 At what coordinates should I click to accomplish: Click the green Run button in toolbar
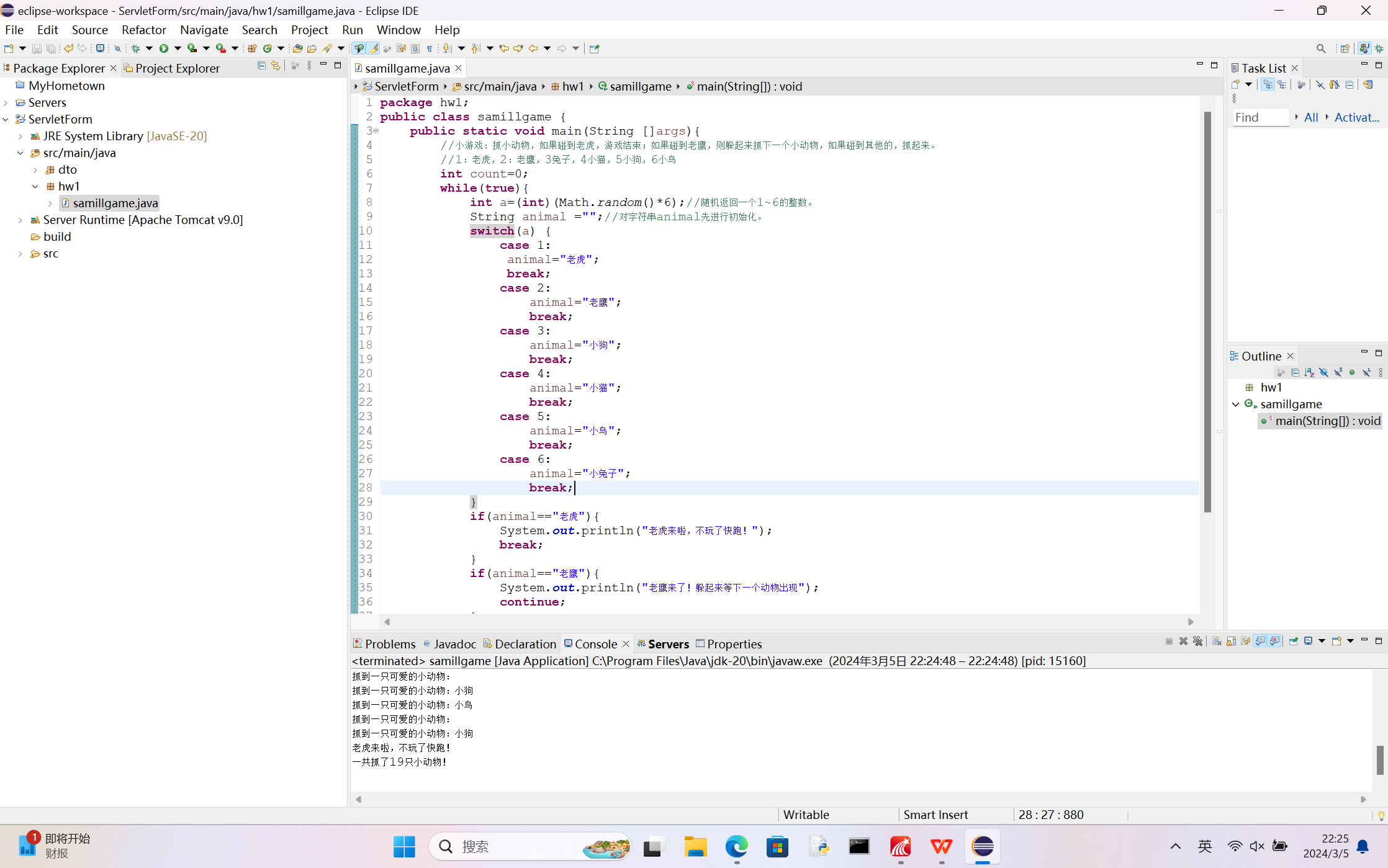click(x=164, y=48)
